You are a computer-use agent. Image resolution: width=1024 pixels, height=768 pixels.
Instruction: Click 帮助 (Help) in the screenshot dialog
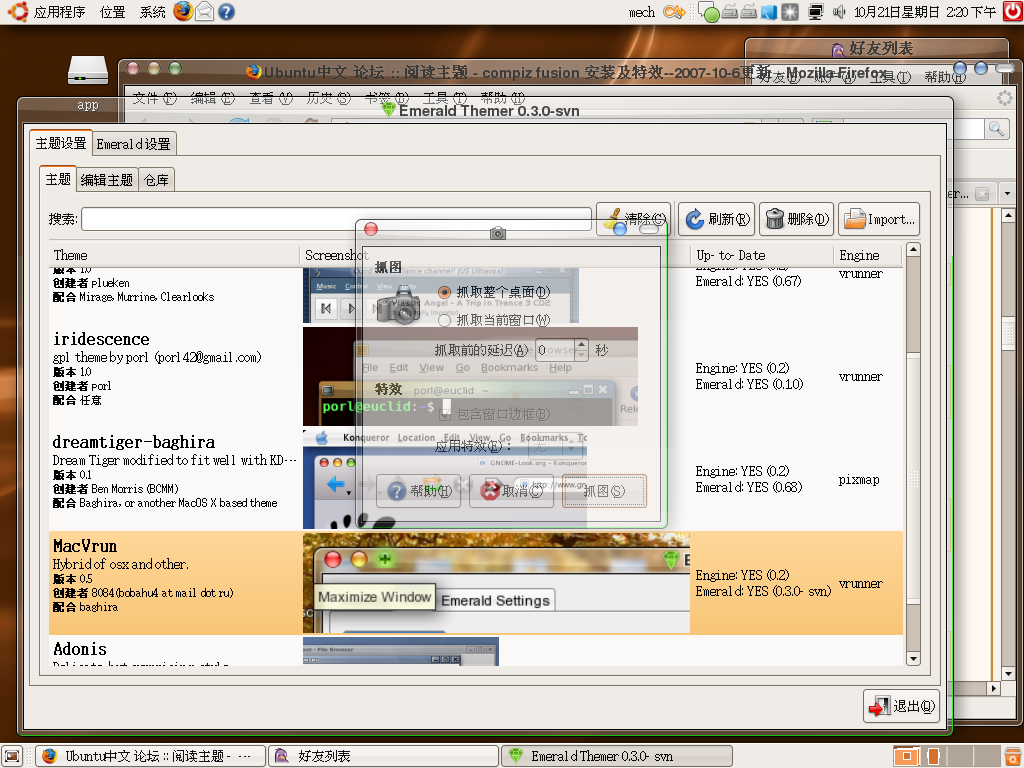419,491
